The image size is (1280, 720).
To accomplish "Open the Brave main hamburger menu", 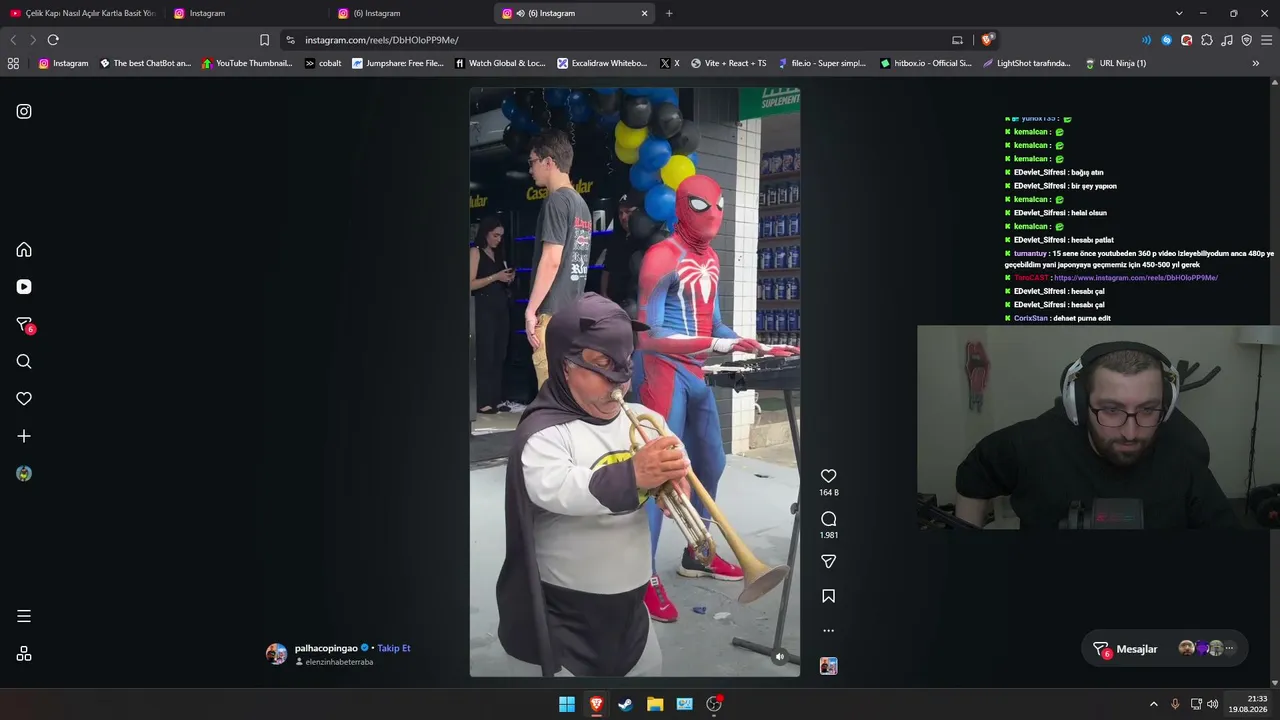I will 1266,40.
